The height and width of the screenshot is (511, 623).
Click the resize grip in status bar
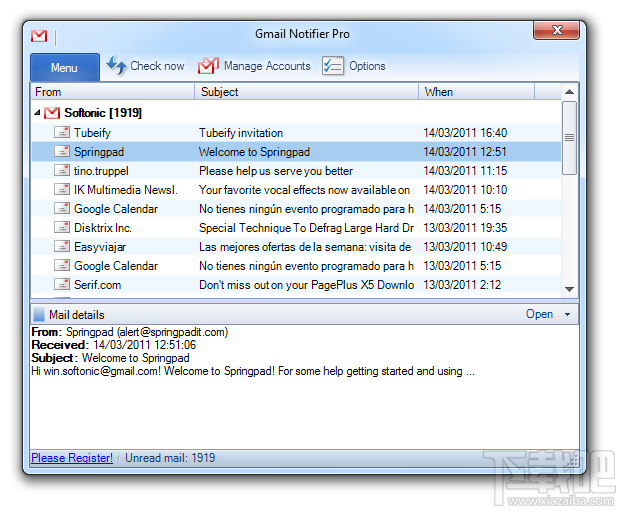[x=573, y=460]
